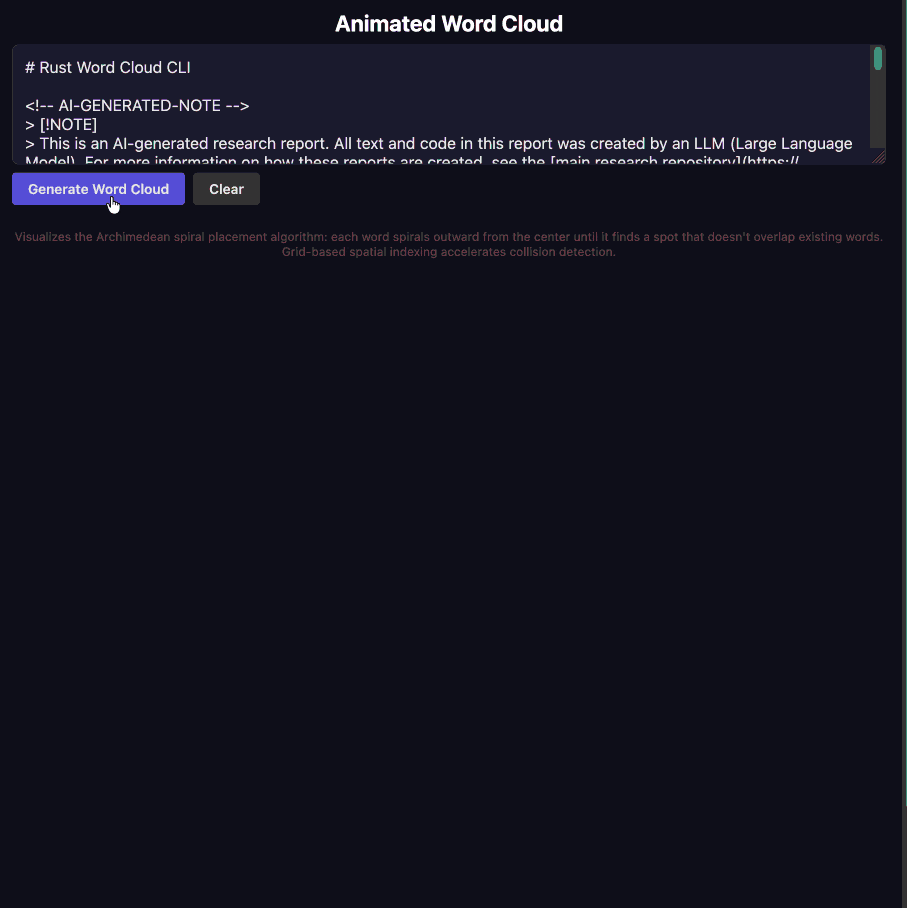Click the textarea scrollbar track below the thumb
This screenshot has width=907, height=908.
pos(877,110)
